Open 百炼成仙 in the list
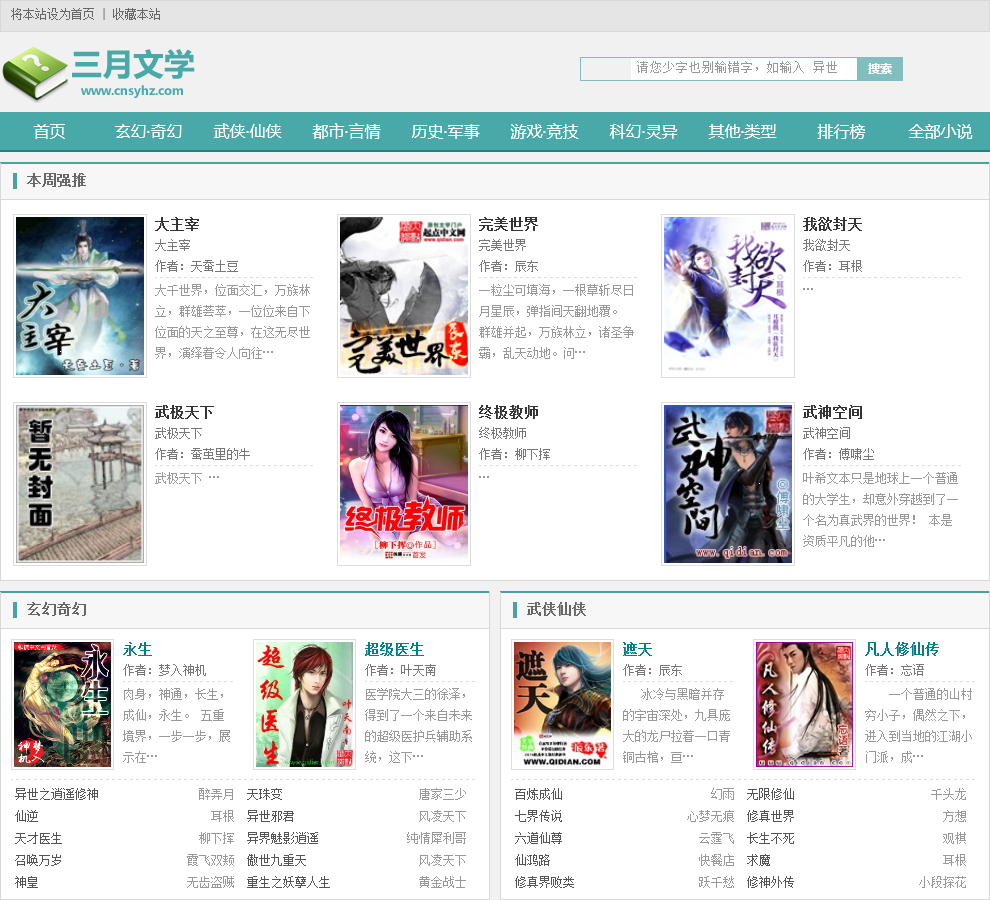This screenshot has height=900, width=990. (539, 794)
